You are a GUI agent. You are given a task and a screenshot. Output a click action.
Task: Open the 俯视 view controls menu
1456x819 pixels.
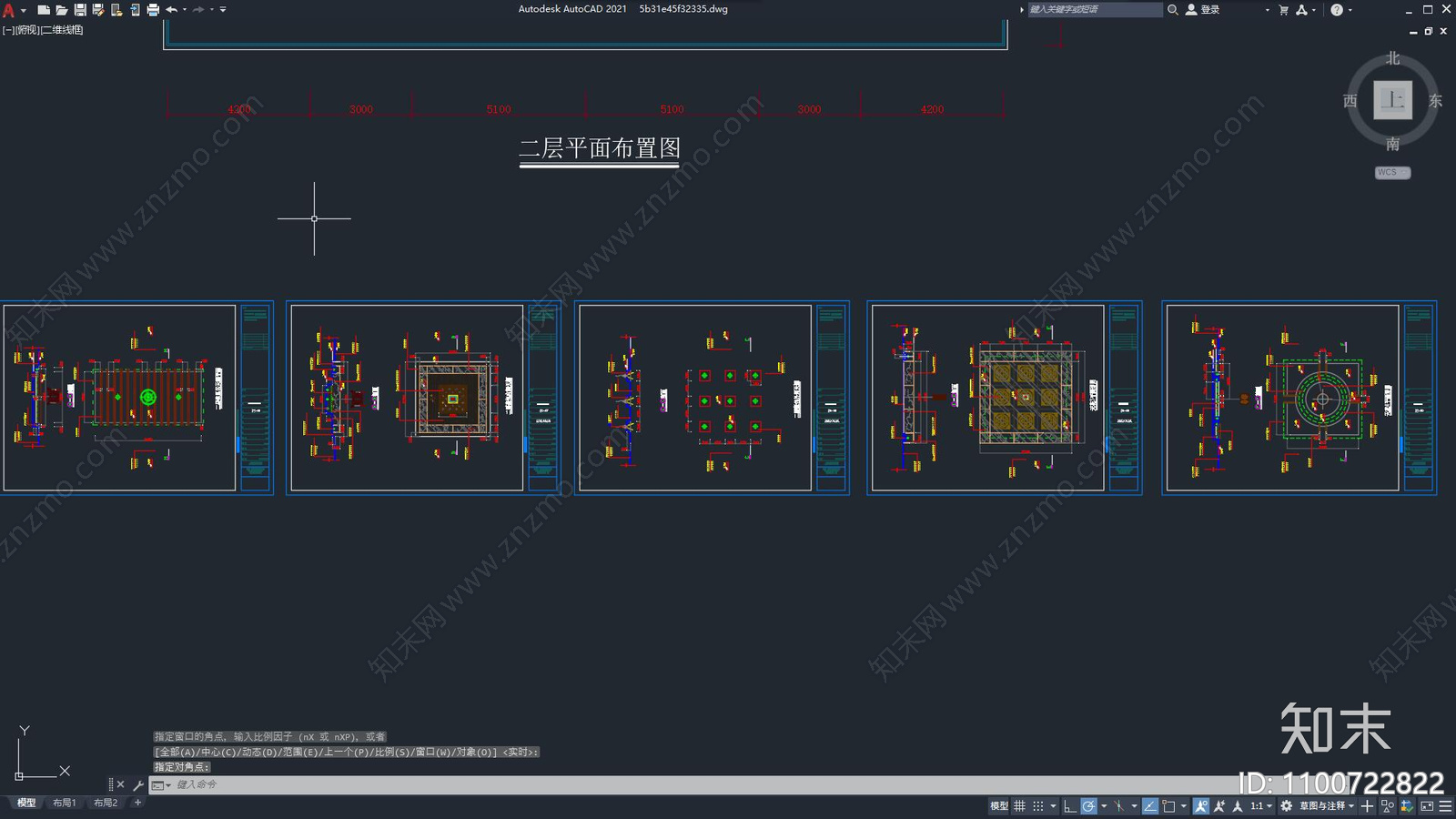27,30
